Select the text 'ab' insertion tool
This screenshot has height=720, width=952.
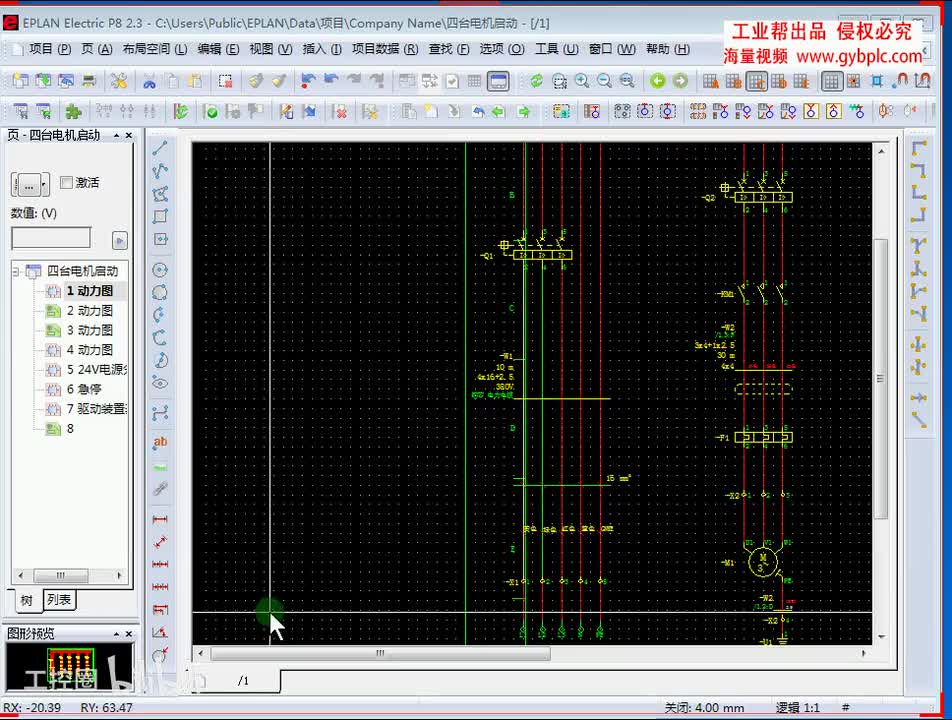[160, 443]
